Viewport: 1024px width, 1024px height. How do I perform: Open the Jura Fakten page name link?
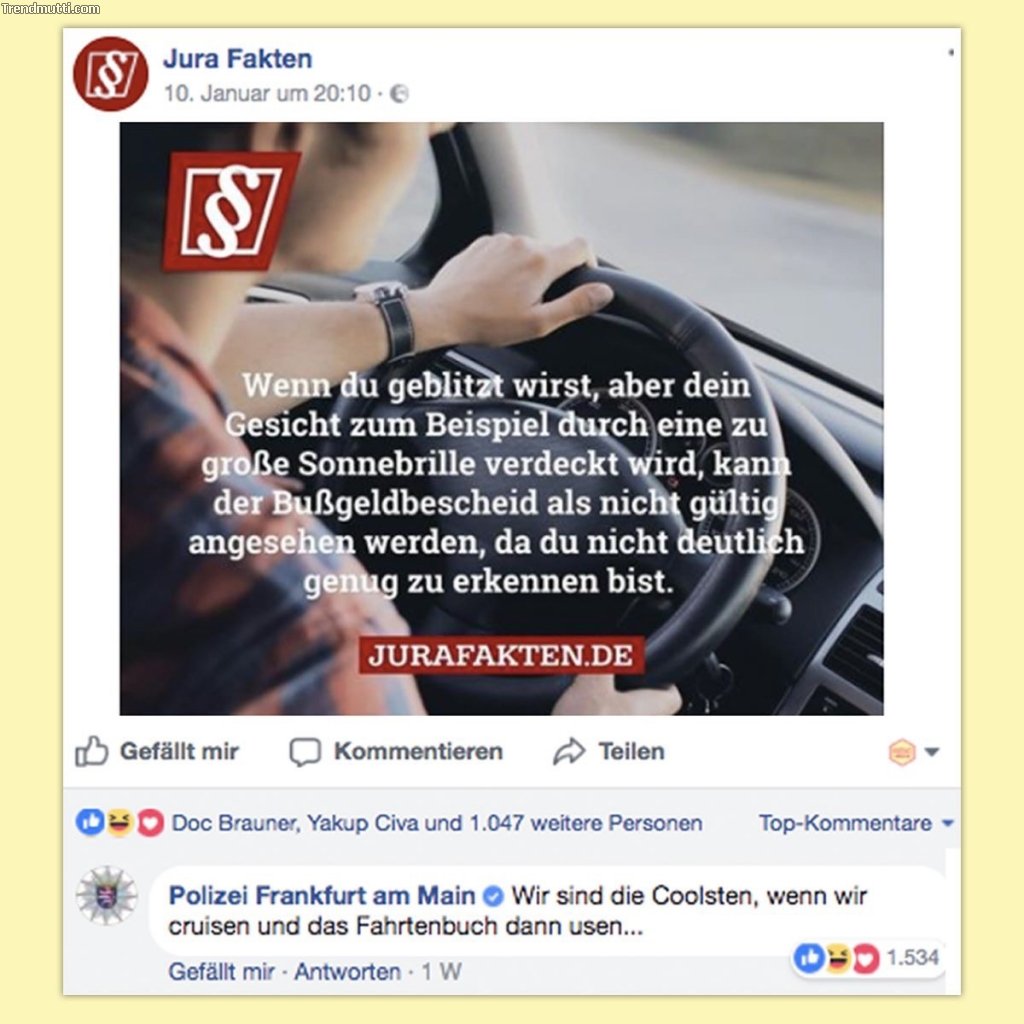[238, 59]
